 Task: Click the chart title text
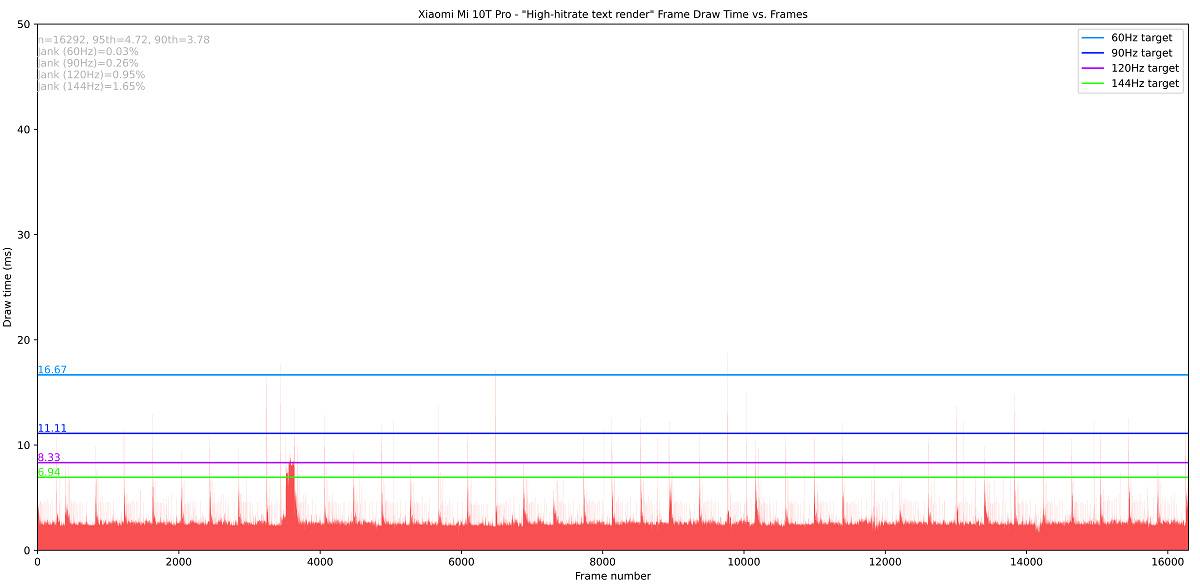(613, 14)
